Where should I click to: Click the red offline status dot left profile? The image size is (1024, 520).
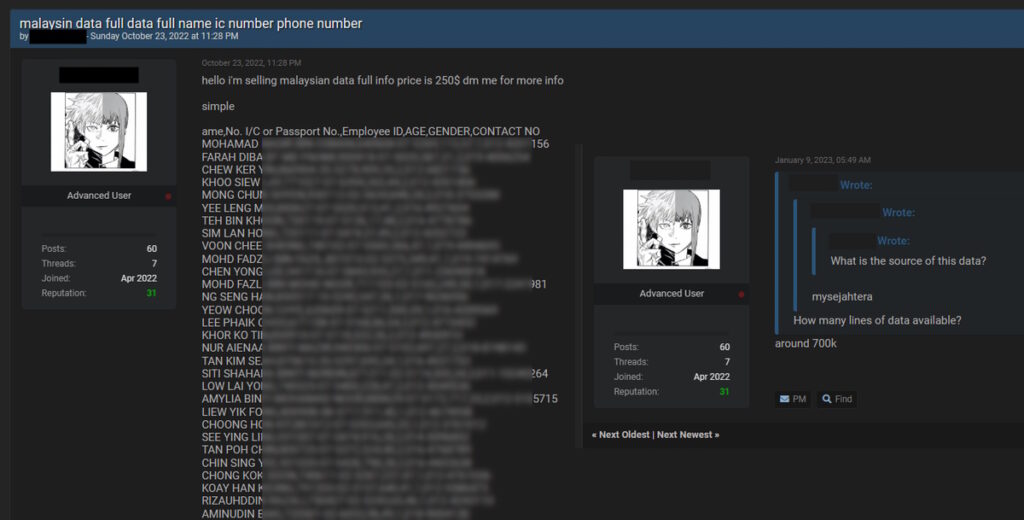tap(168, 196)
